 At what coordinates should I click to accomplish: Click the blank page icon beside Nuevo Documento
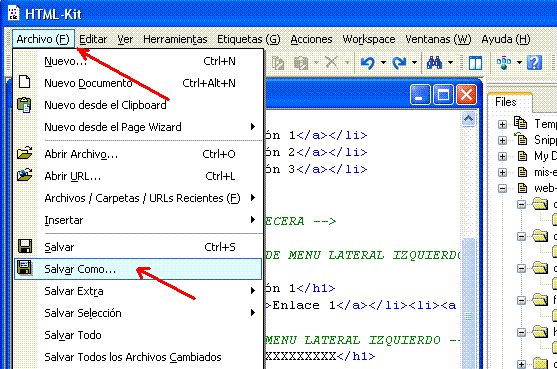tap(24, 82)
